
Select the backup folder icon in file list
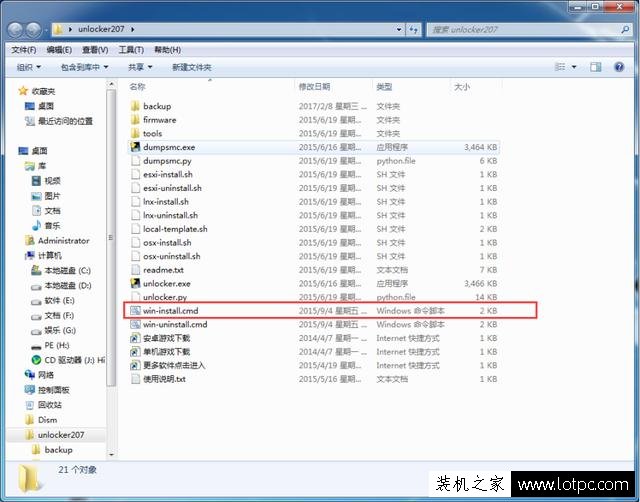(x=136, y=106)
